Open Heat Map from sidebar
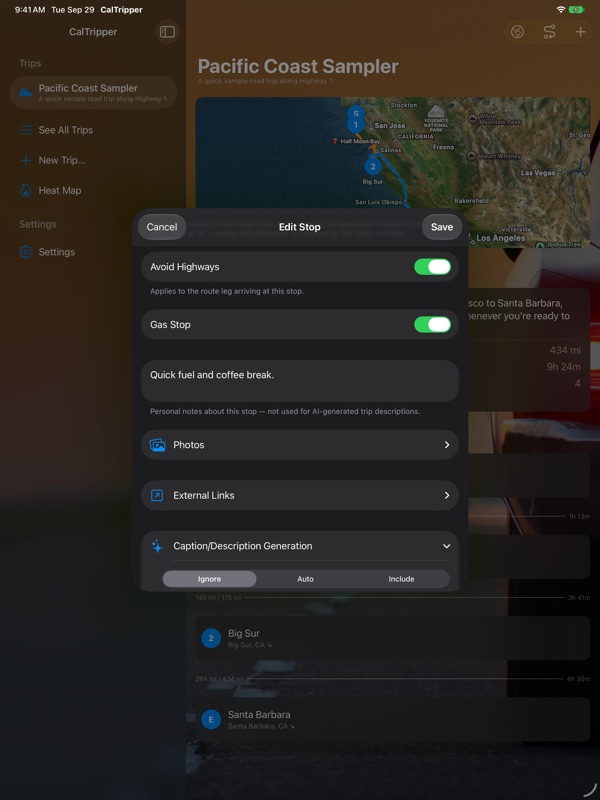Viewport: 600px width, 800px height. [93, 190]
